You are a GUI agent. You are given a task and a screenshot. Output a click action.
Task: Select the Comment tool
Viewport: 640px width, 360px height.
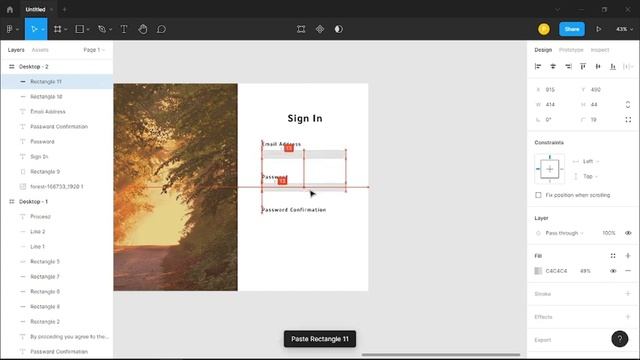click(161, 29)
